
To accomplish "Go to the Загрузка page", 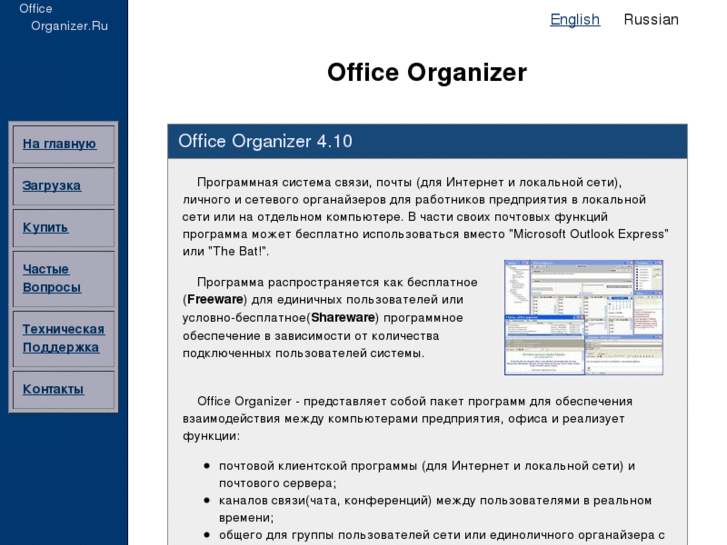I will pos(51,186).
